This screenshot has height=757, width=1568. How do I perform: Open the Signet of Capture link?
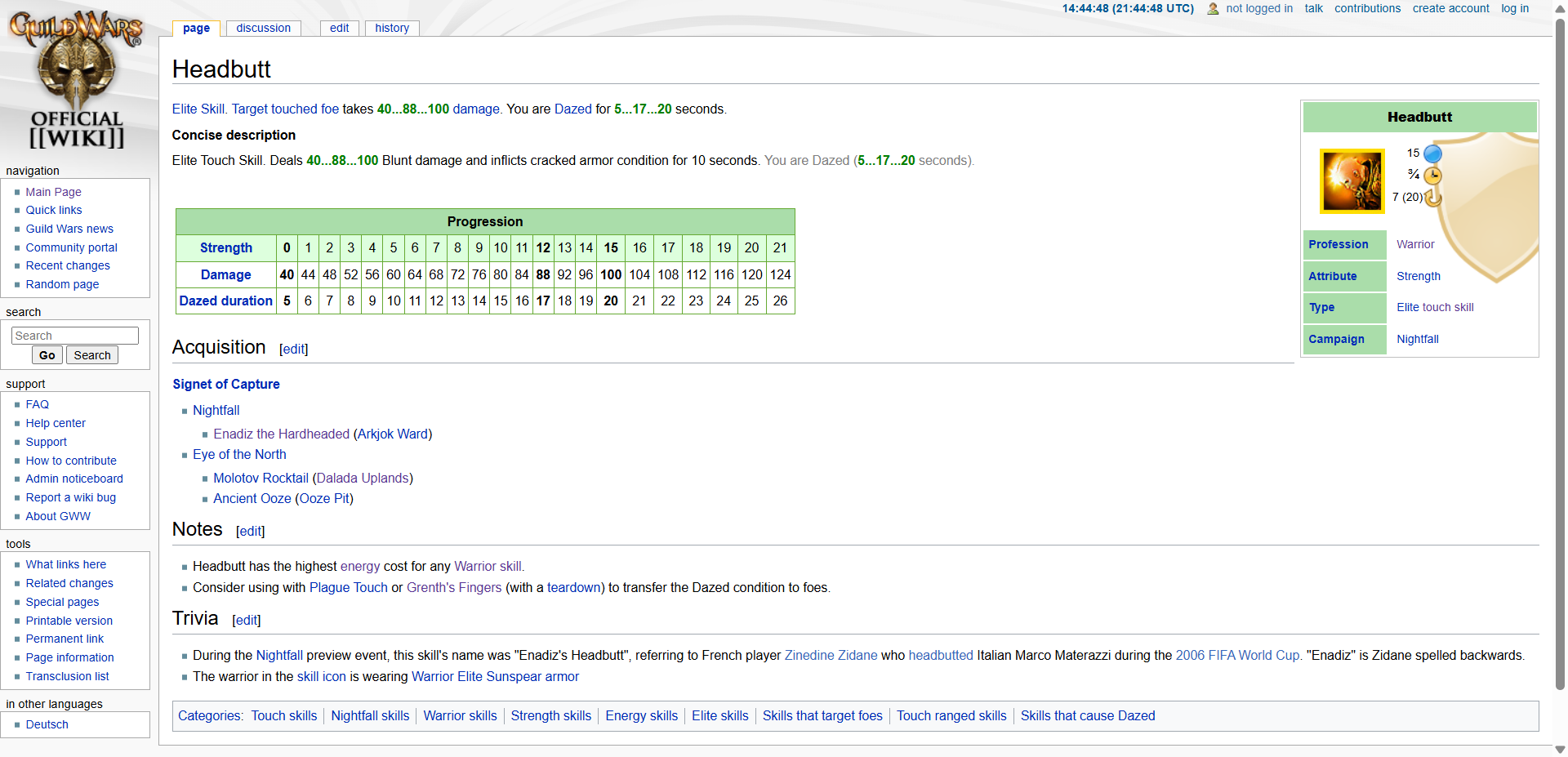[226, 384]
